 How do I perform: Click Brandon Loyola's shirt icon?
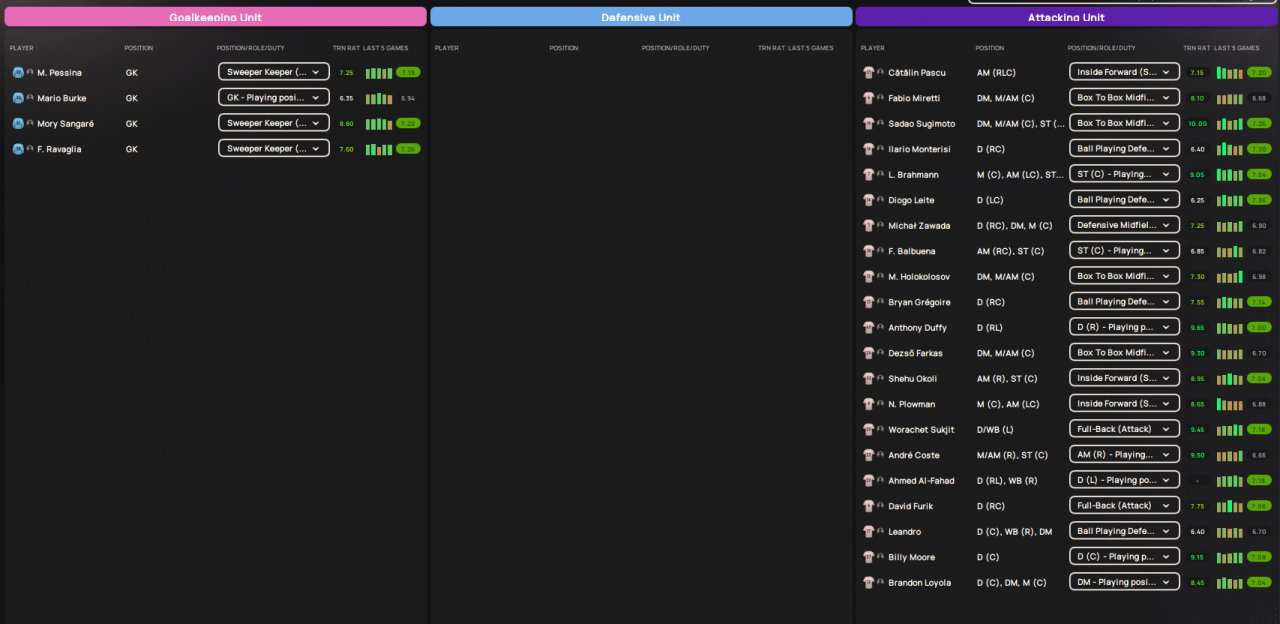[869, 582]
